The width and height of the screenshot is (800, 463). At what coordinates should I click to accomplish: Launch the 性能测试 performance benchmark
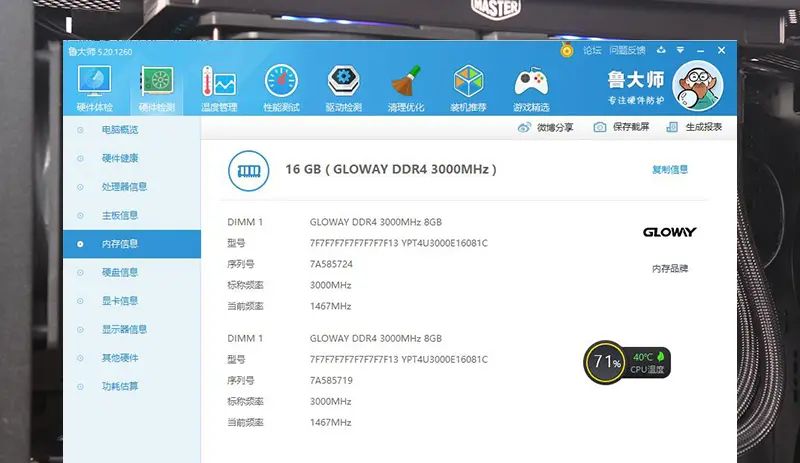(281, 89)
